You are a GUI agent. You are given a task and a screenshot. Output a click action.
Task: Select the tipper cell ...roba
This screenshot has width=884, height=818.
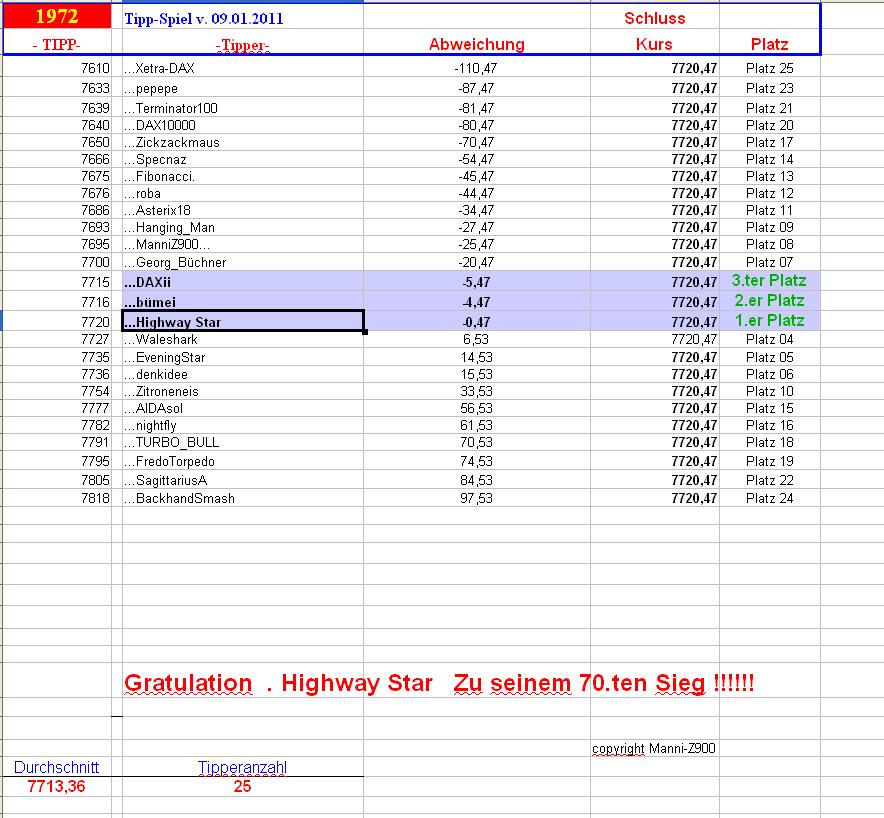243,193
